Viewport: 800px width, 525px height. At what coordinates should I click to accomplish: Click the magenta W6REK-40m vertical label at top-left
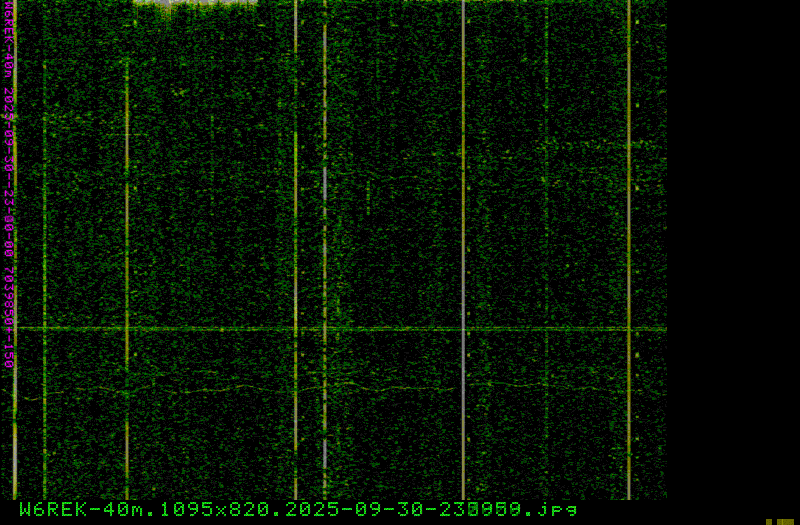click(x=9, y=40)
